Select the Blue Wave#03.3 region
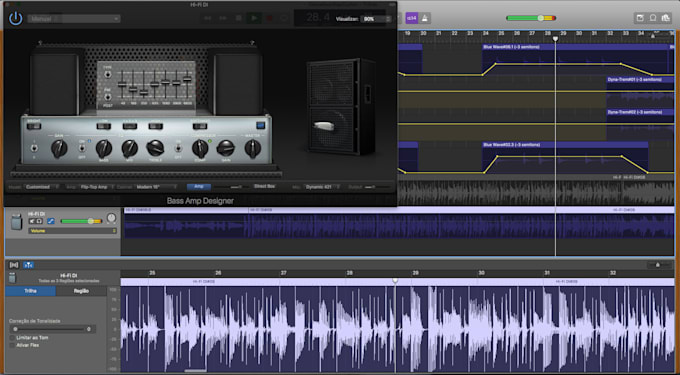Viewport: 680px width, 375px height. pos(565,157)
